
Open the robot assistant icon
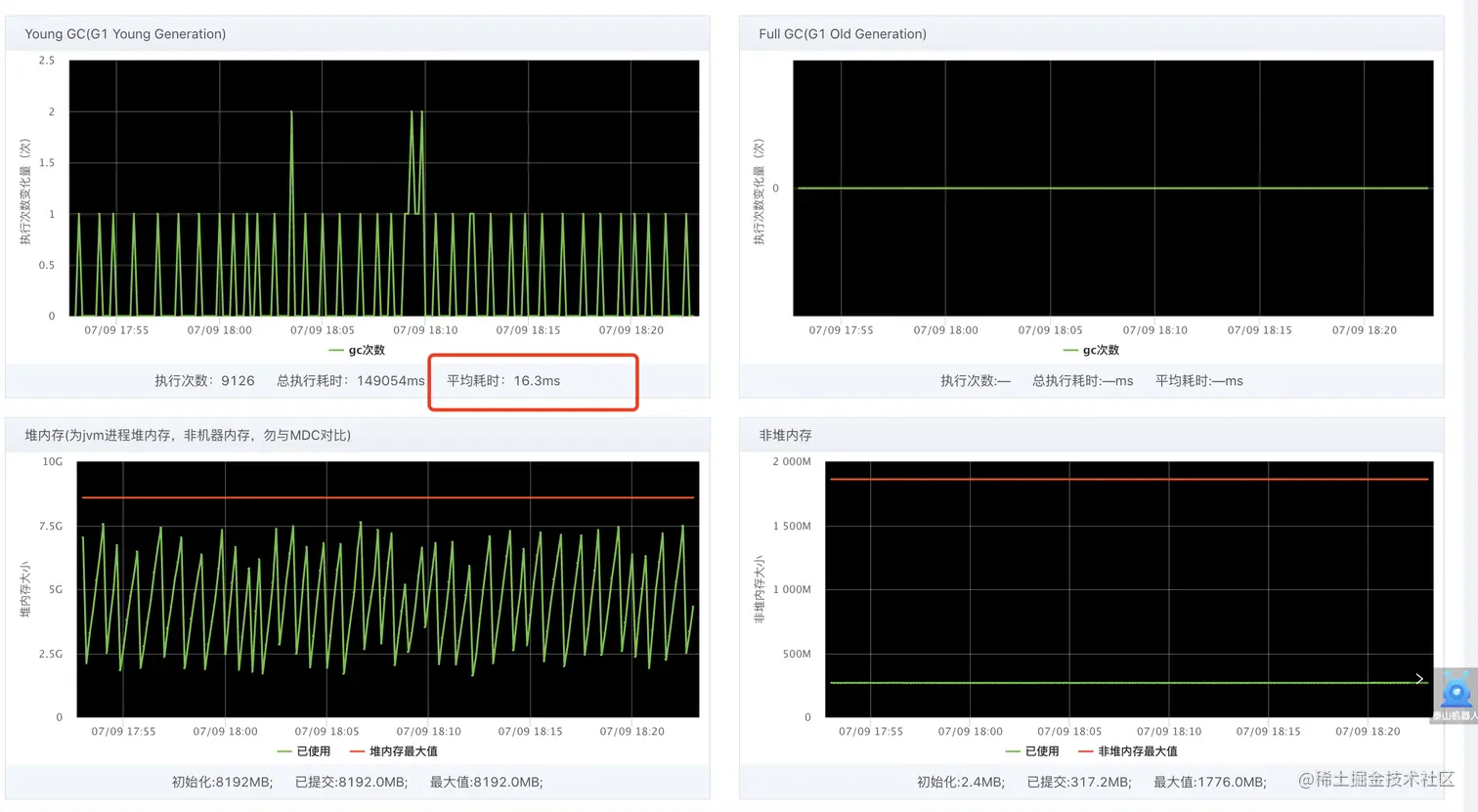coord(1456,696)
